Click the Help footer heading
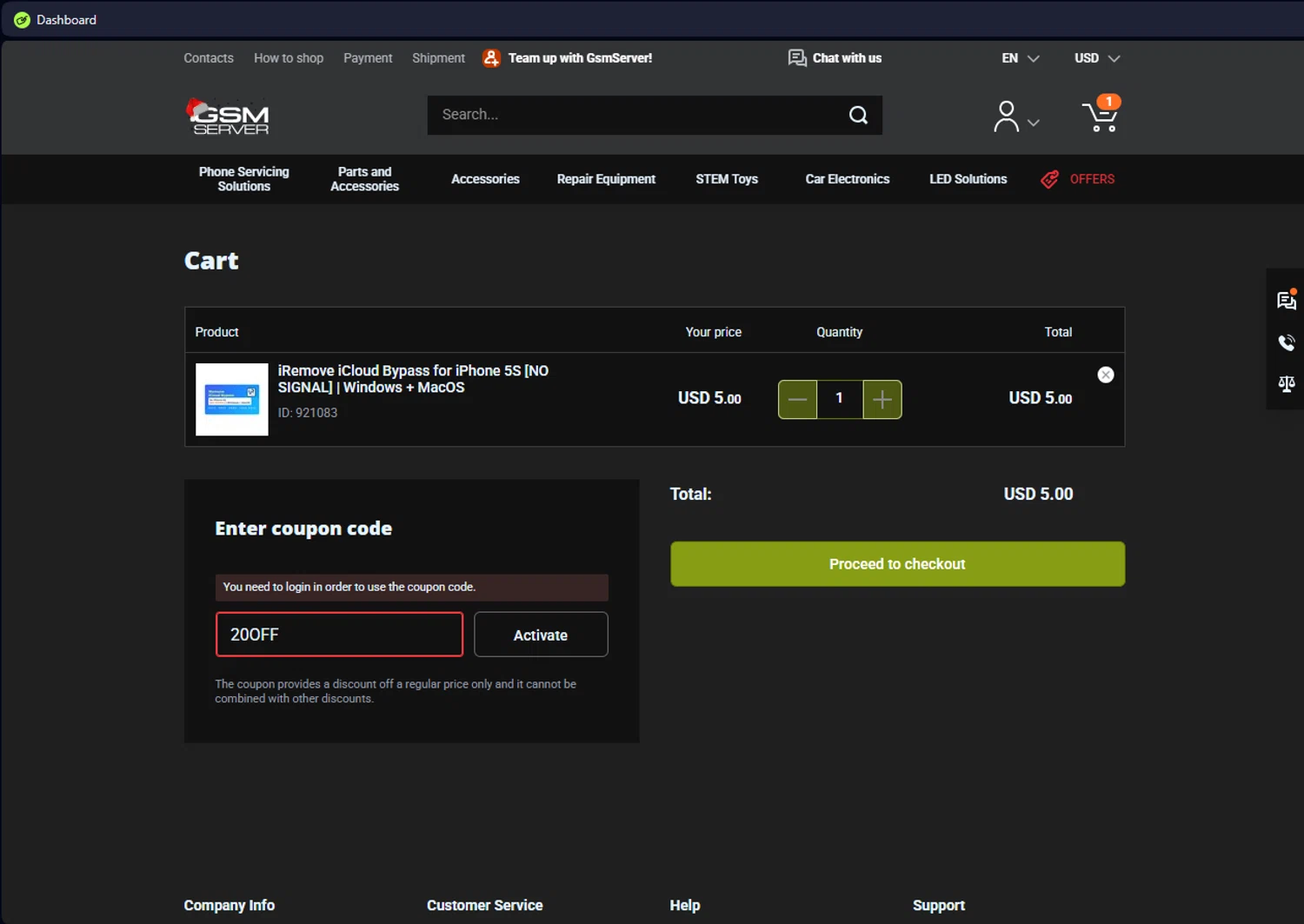 coord(685,905)
